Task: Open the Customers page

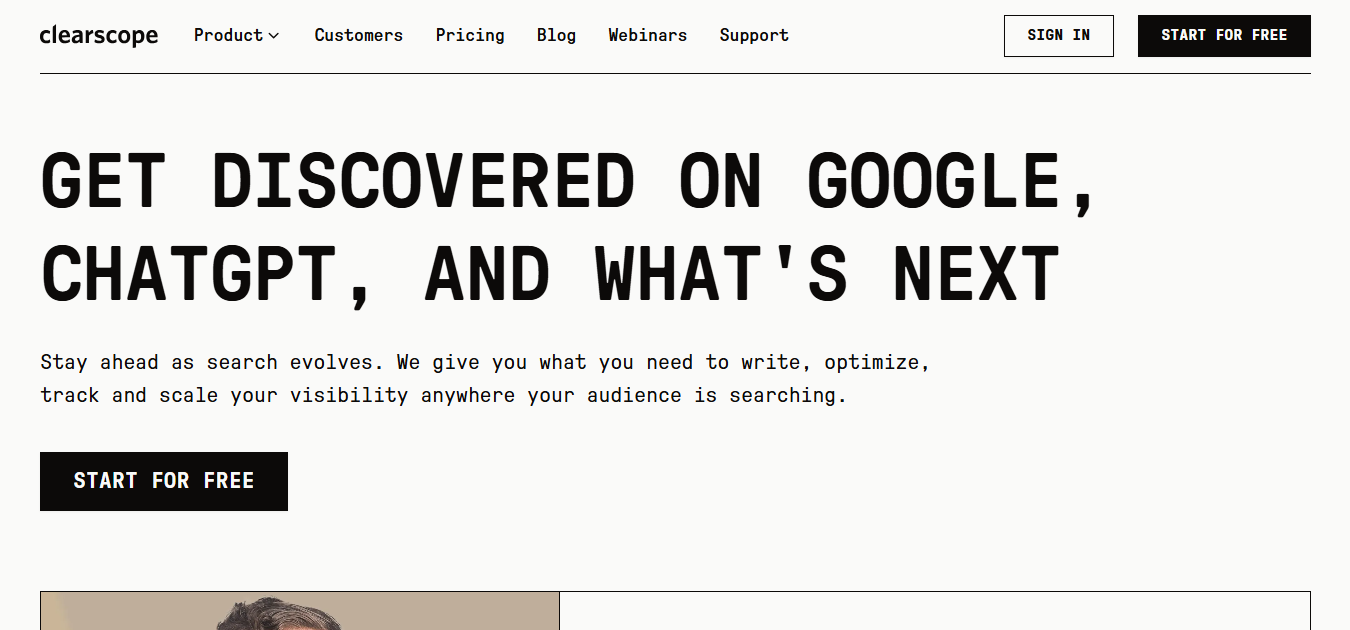Action: coord(359,35)
